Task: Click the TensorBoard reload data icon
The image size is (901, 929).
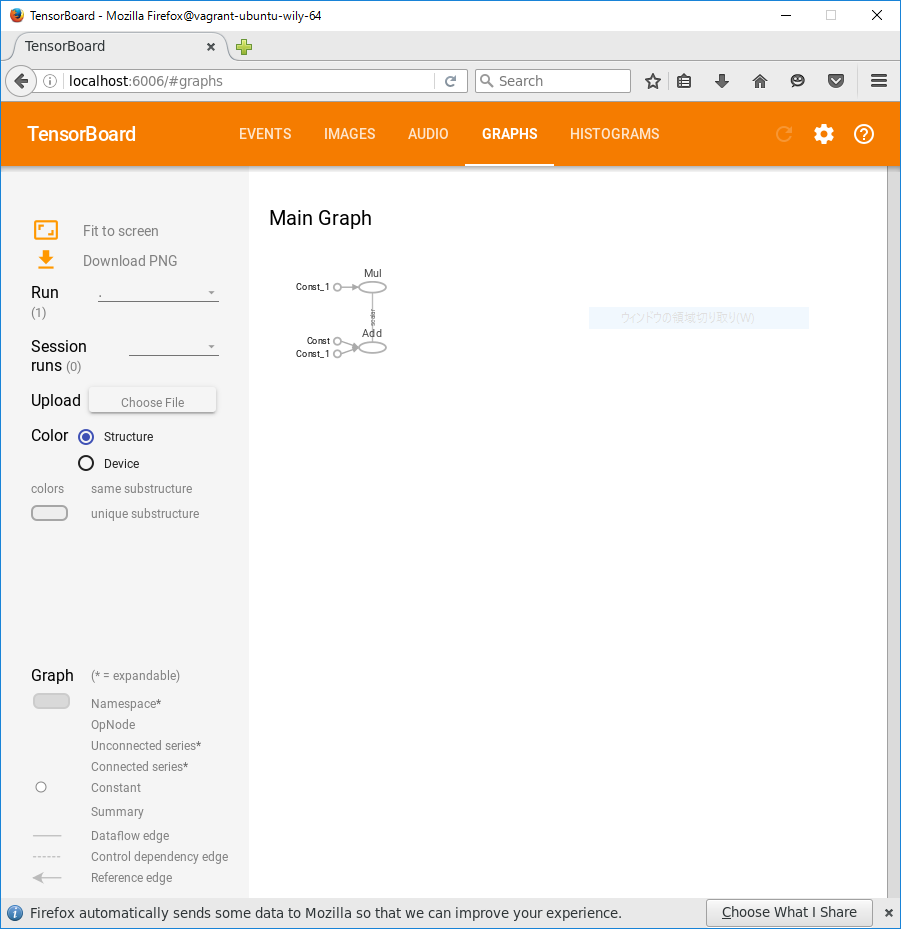Action: tap(784, 134)
